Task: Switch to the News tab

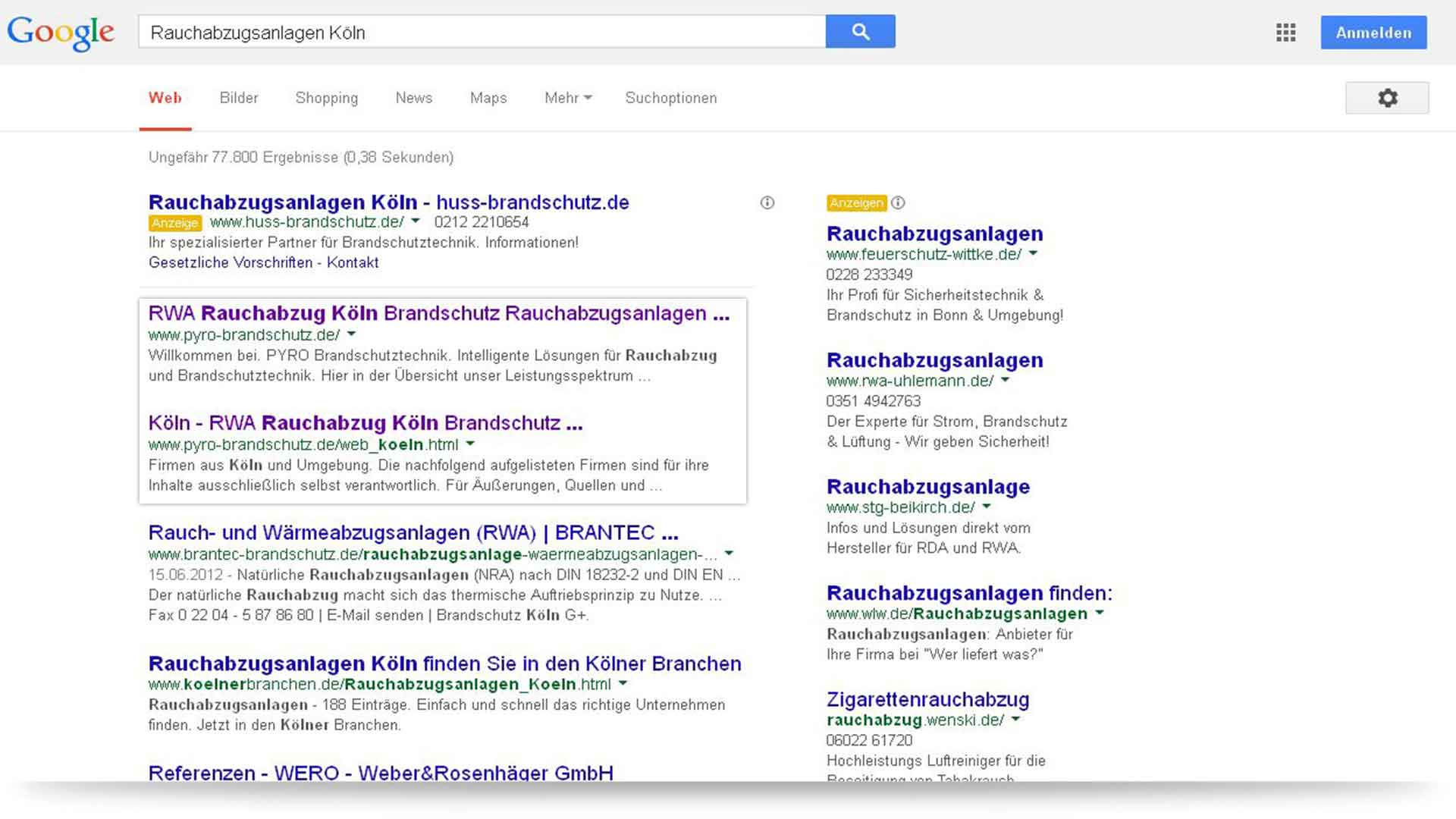Action: click(414, 98)
